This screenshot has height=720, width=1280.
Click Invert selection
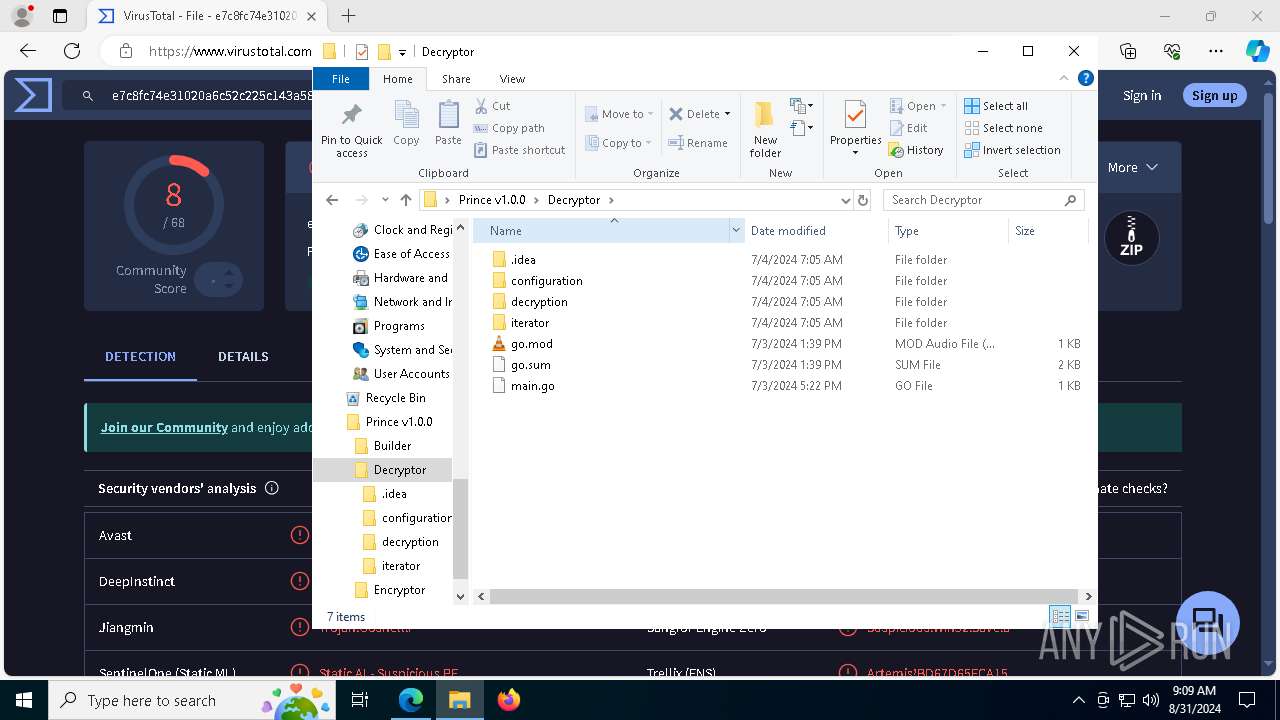(1012, 150)
